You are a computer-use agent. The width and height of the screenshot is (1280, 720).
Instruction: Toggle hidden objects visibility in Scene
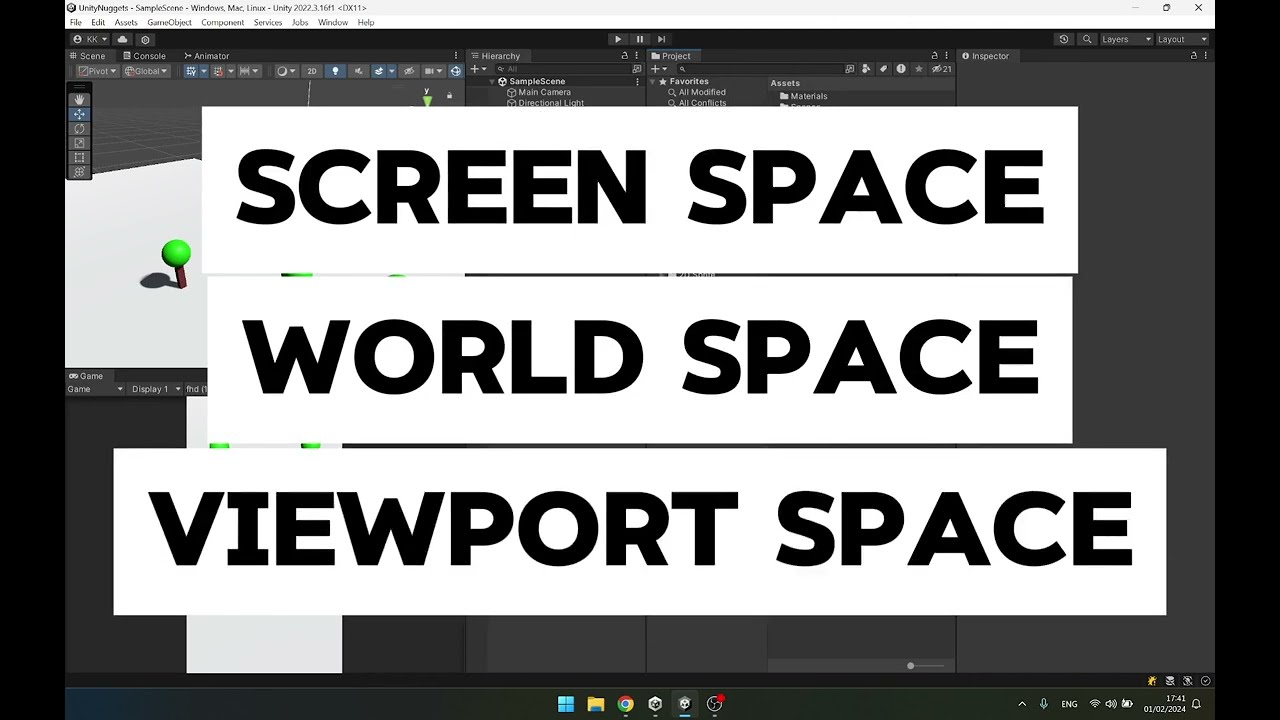(x=408, y=71)
